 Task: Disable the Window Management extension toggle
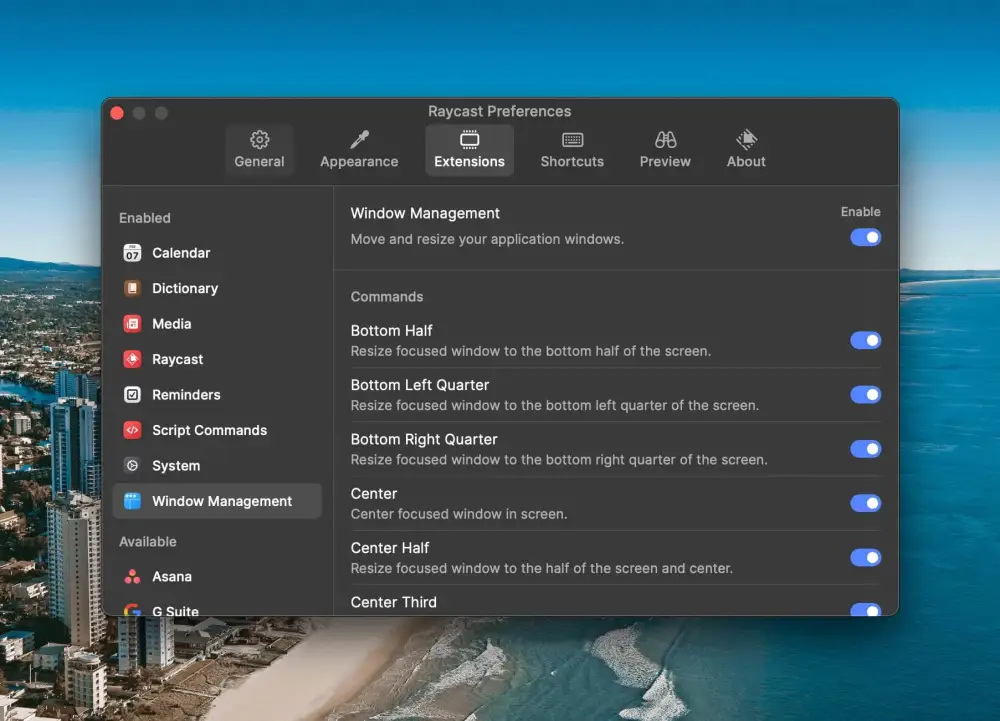[865, 238]
